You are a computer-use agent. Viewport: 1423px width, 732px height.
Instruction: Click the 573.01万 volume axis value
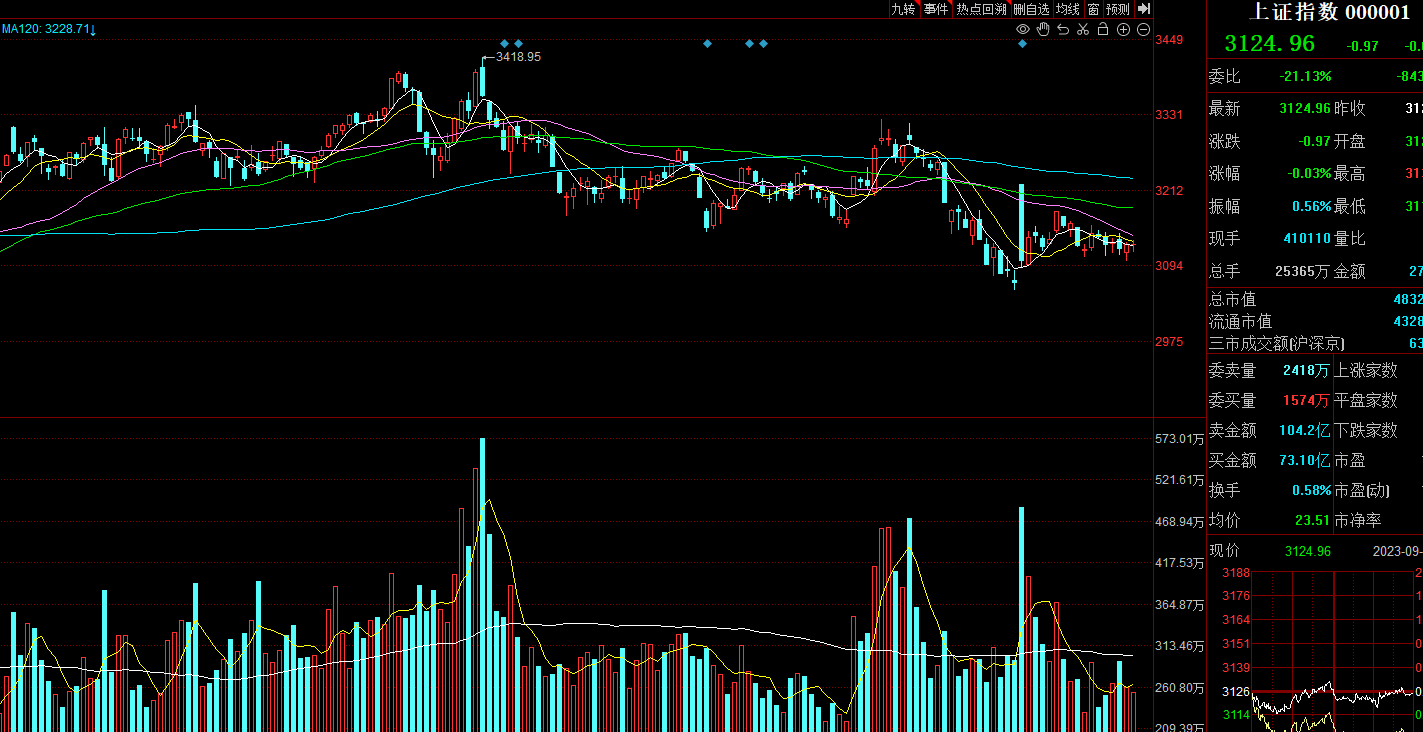pyautogui.click(x=1179, y=439)
